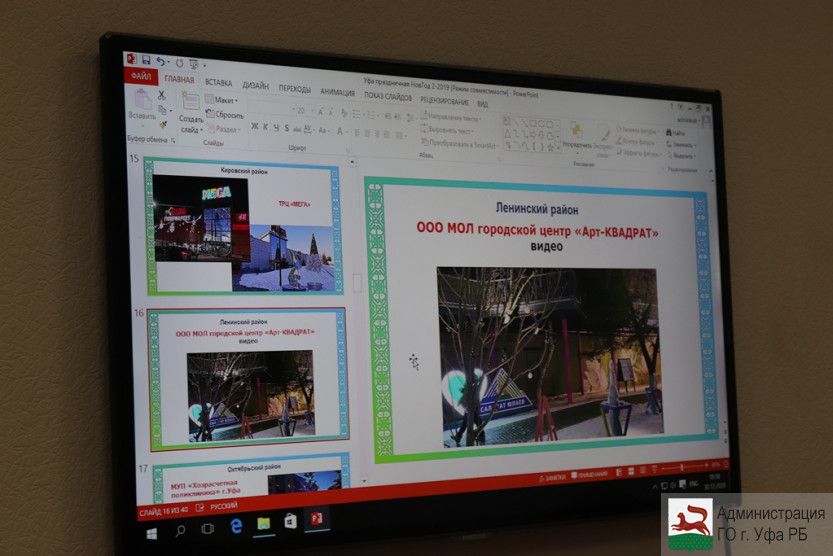Viewport: 833px width, 556px height.
Task: Switch to the ПЕРЕХОДЫ tab
Action: click(x=295, y=89)
